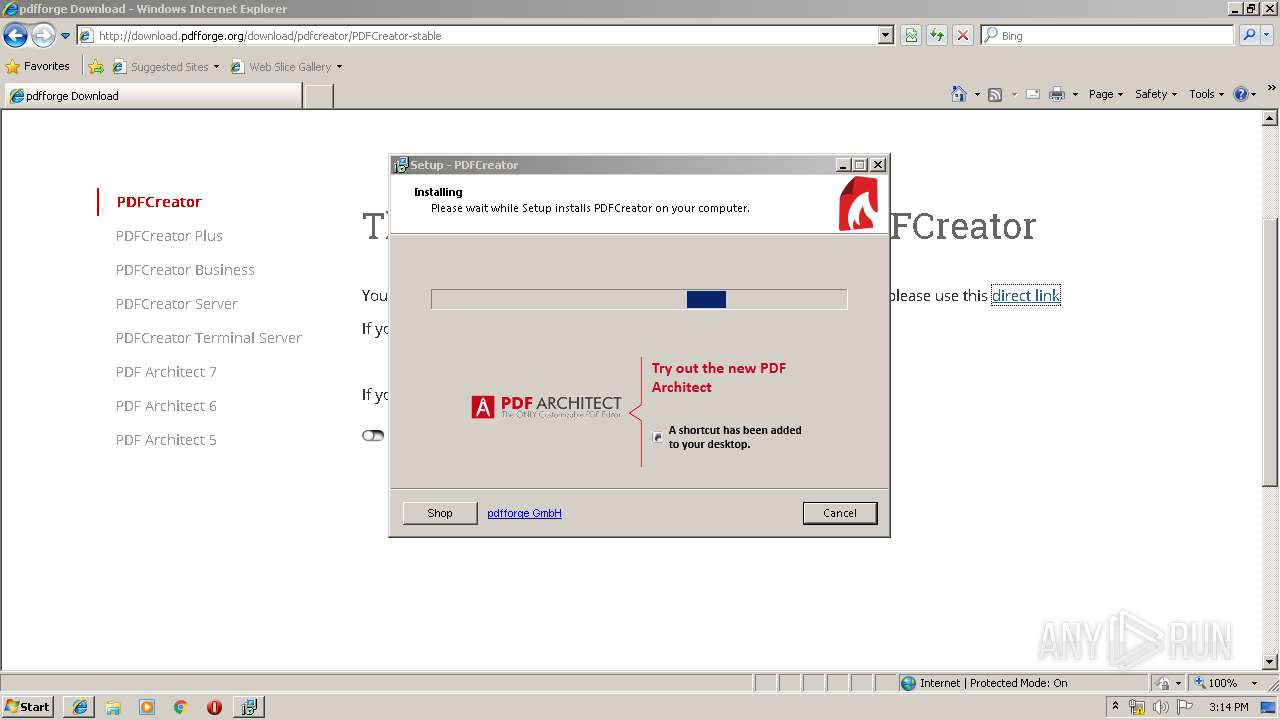Open the Safety menu

(1155, 94)
